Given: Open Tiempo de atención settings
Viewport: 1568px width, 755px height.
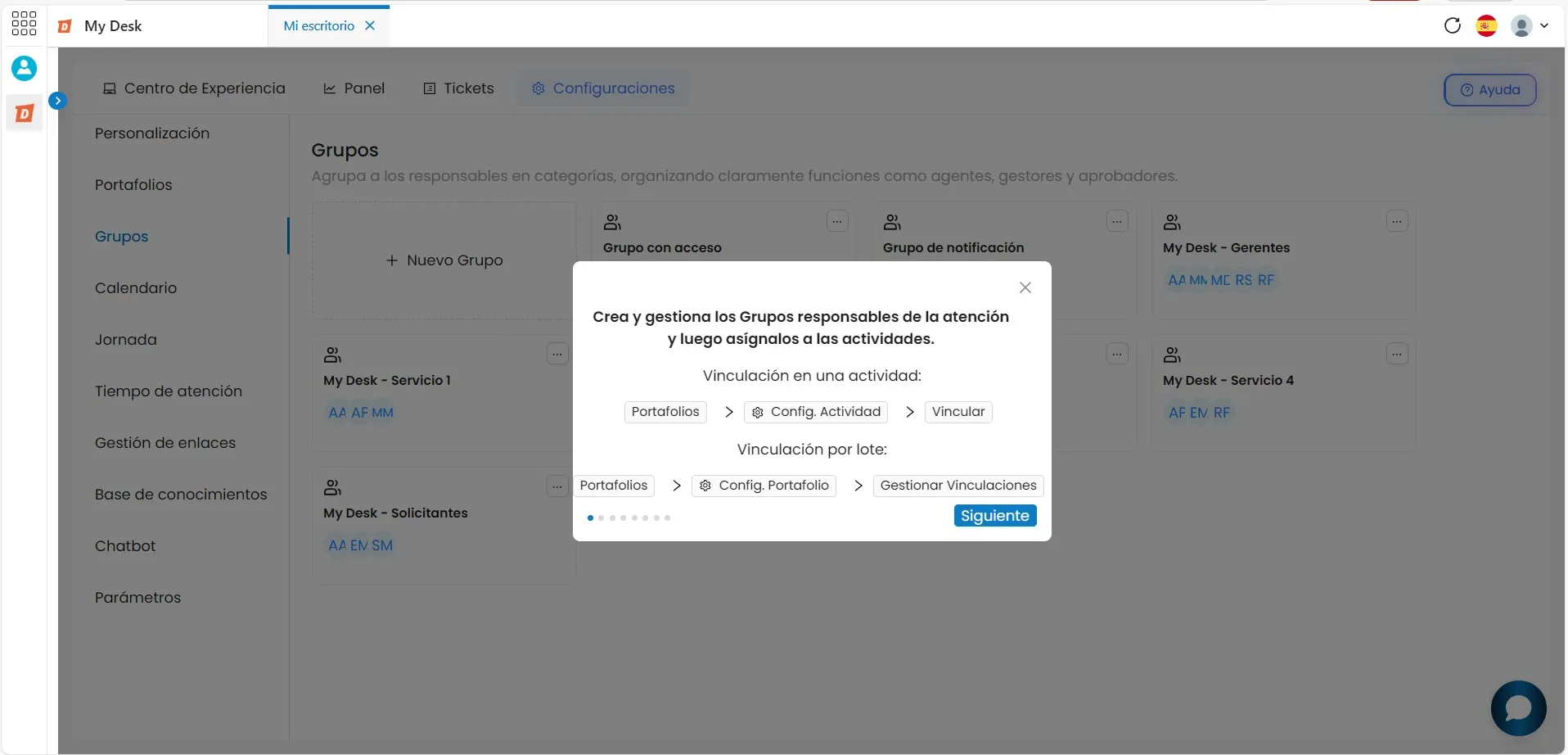Looking at the screenshot, I should (x=169, y=391).
